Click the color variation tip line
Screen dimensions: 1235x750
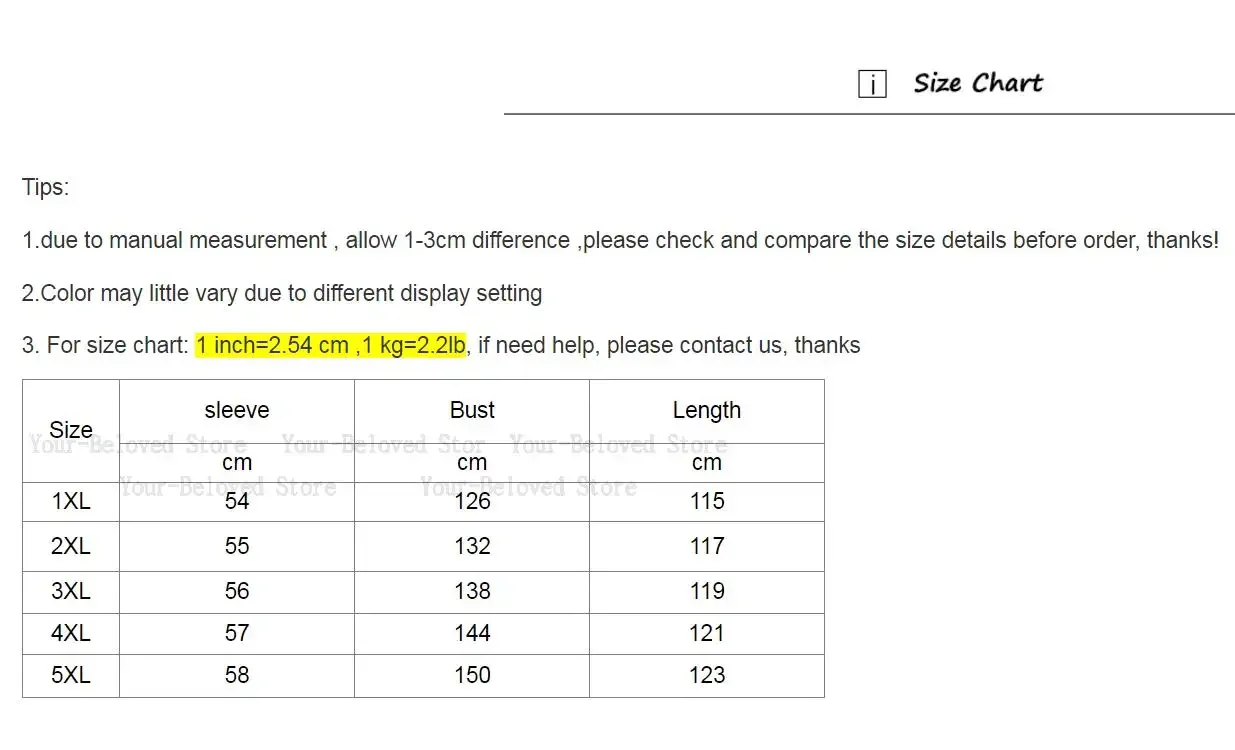(x=282, y=294)
